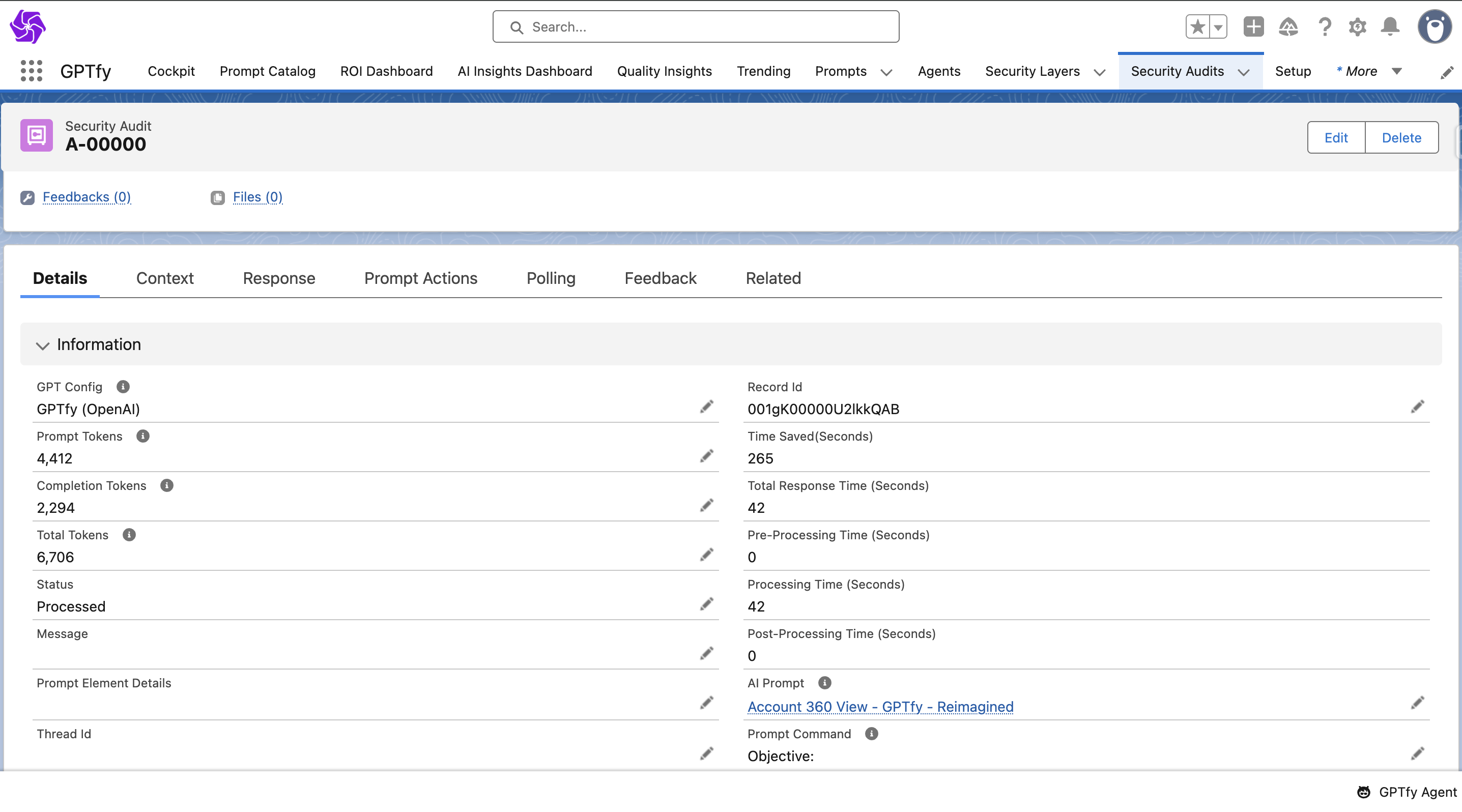Click pencil icon to edit Status field
The width and height of the screenshot is (1462, 812).
click(x=706, y=604)
